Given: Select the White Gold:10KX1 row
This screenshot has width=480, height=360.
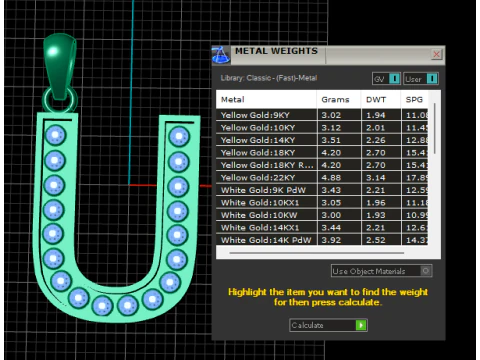Looking at the screenshot, I should pos(322,203).
